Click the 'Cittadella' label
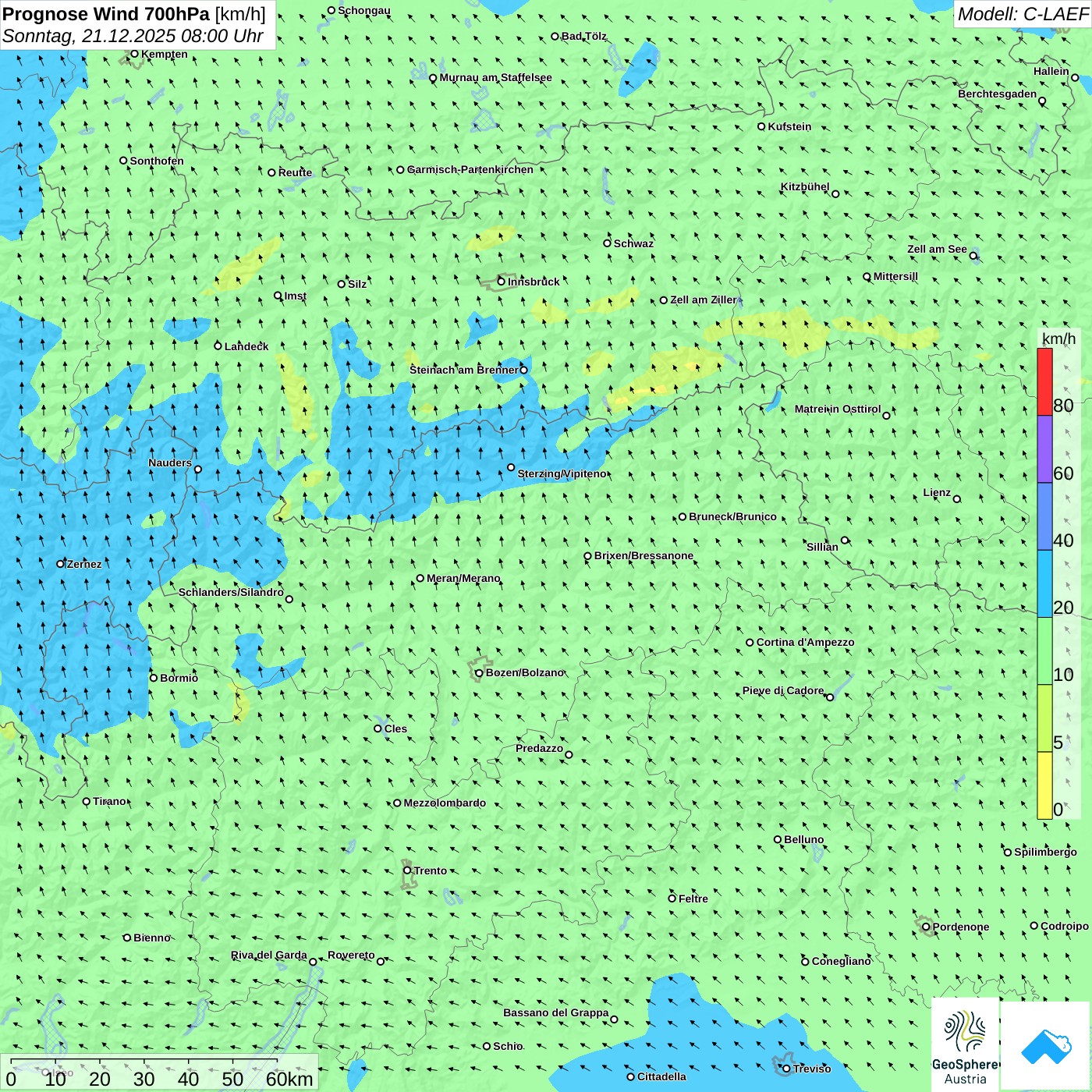The height and width of the screenshot is (1092, 1092). (661, 1076)
